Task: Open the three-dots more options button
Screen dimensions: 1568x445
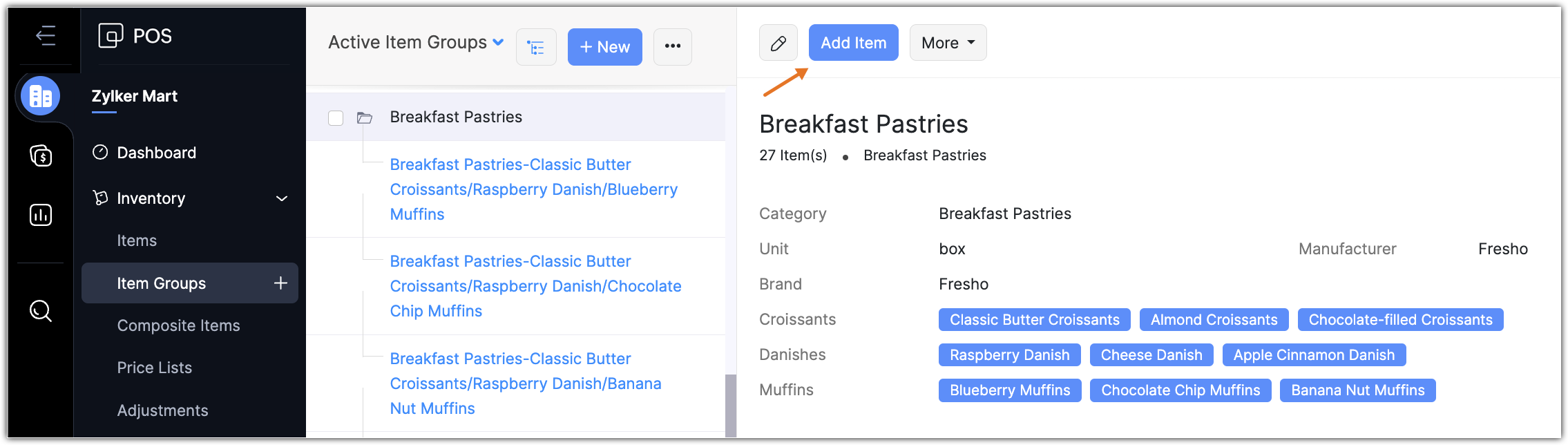Action: tap(672, 47)
